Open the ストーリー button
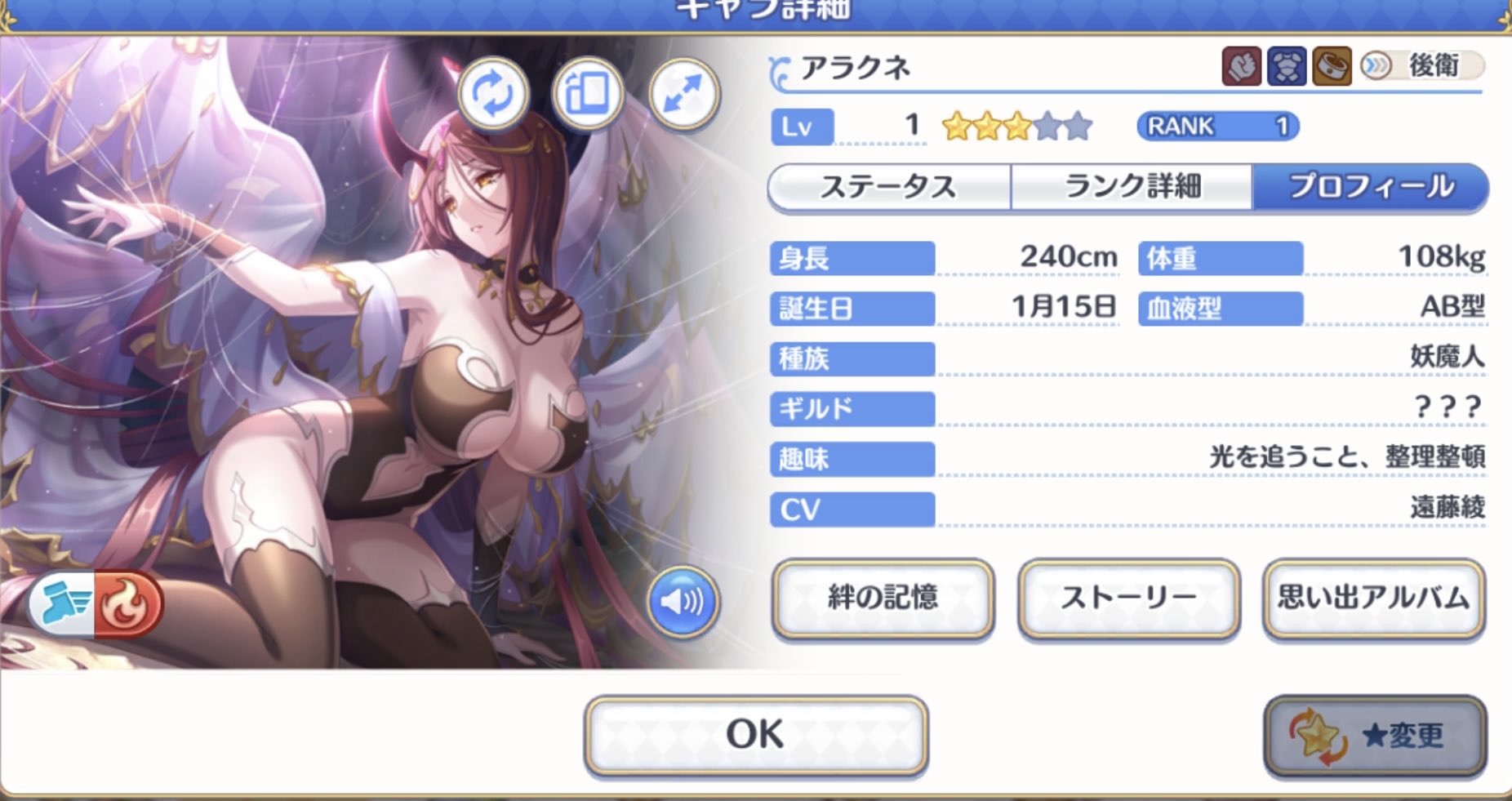 [1128, 598]
